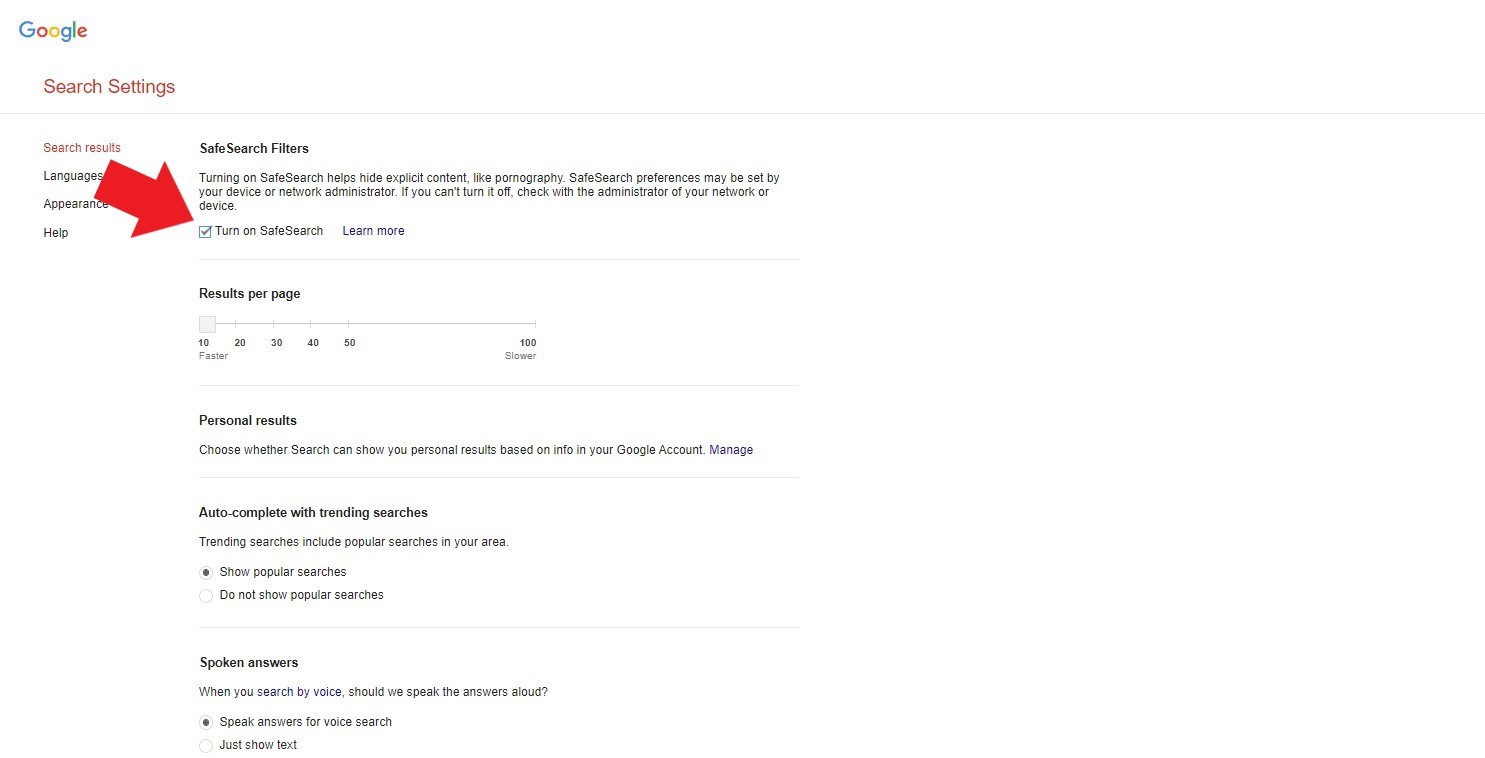Image resolution: width=1485 pixels, height=758 pixels.
Task: Click the Google logo
Action: click(x=53, y=31)
